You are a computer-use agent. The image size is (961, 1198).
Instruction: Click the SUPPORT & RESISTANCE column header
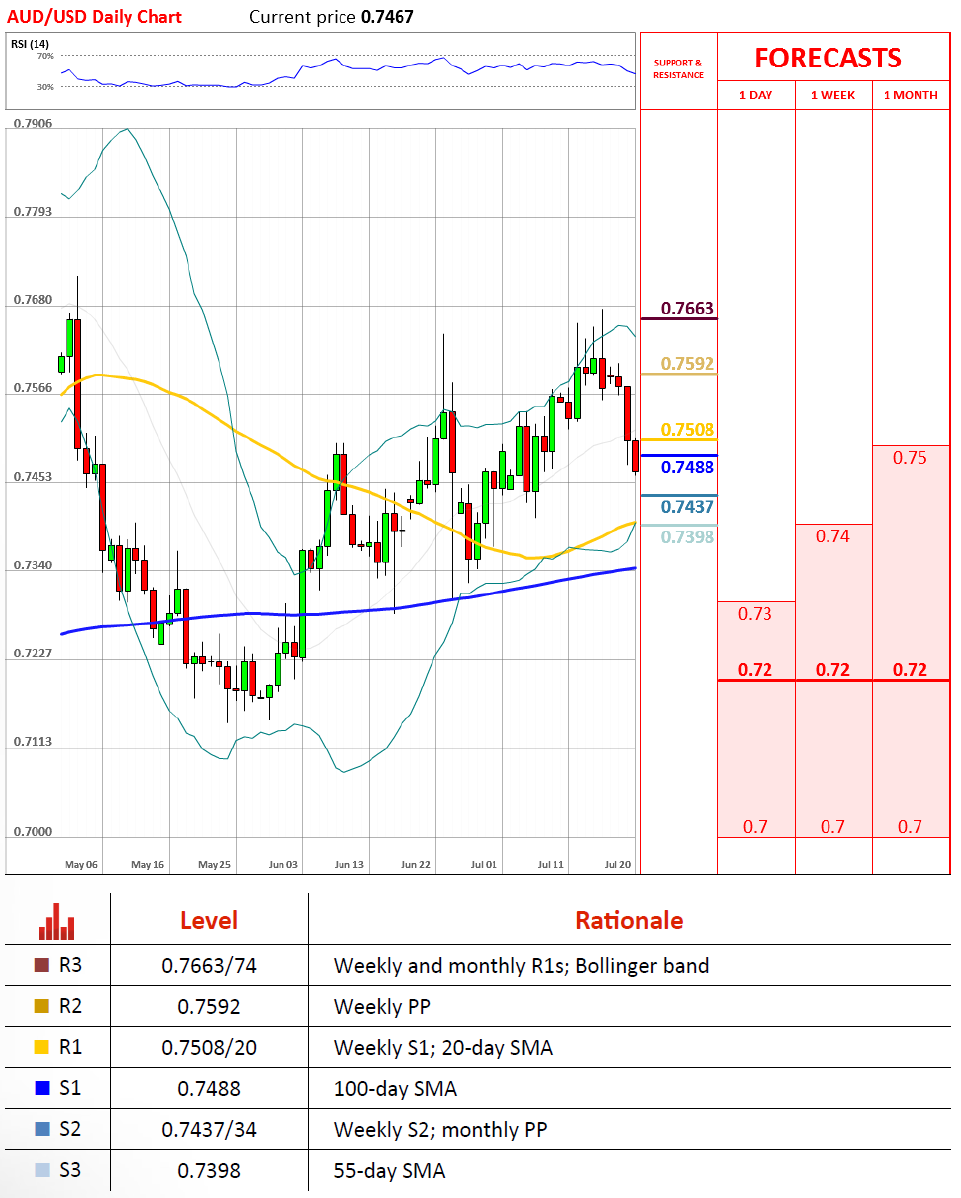tap(678, 69)
